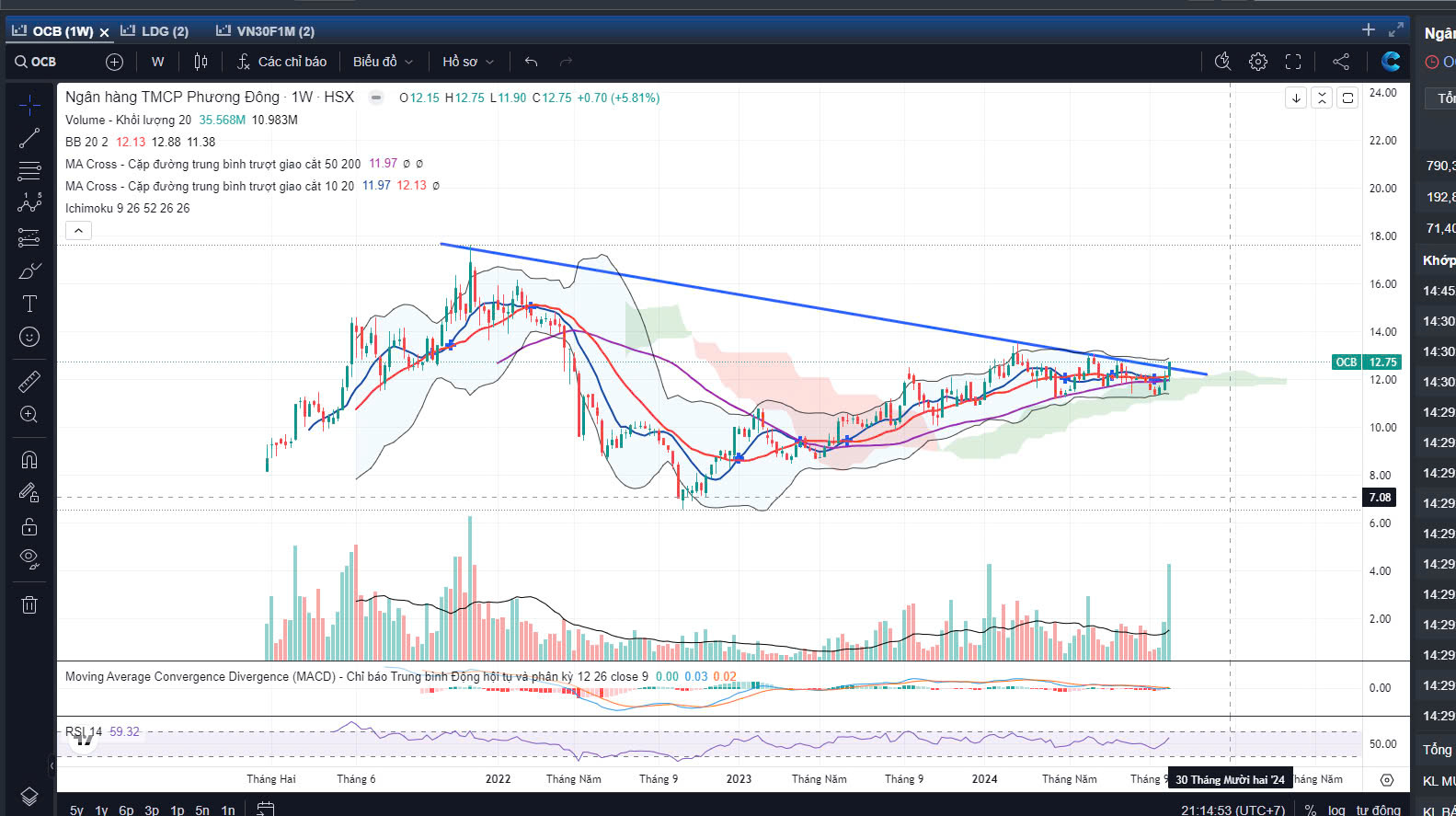Open the forecasting and measurement tools
The height and width of the screenshot is (816, 1456).
tap(29, 237)
